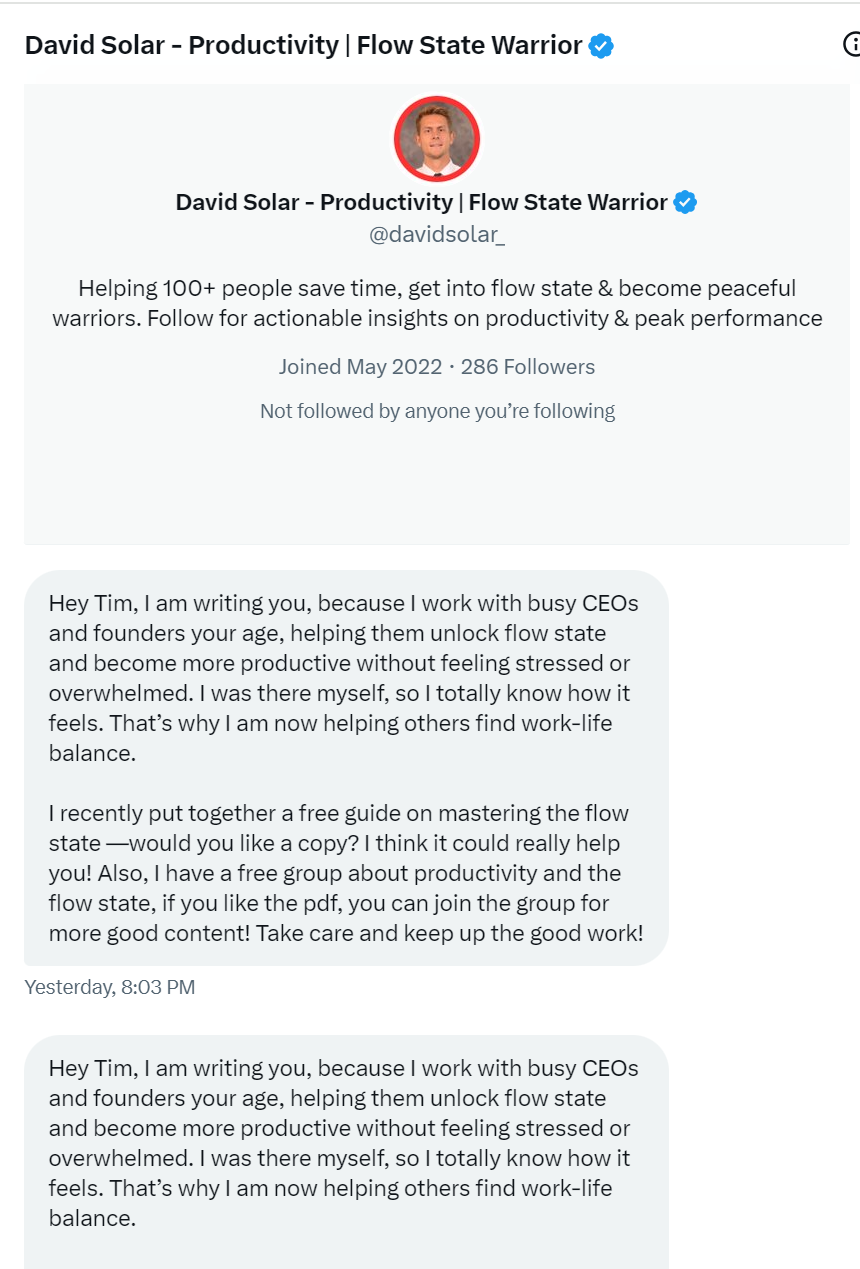Click Hey Tim greeting in the bottom message
Screen dimensions: 860x1269
(94, 1068)
